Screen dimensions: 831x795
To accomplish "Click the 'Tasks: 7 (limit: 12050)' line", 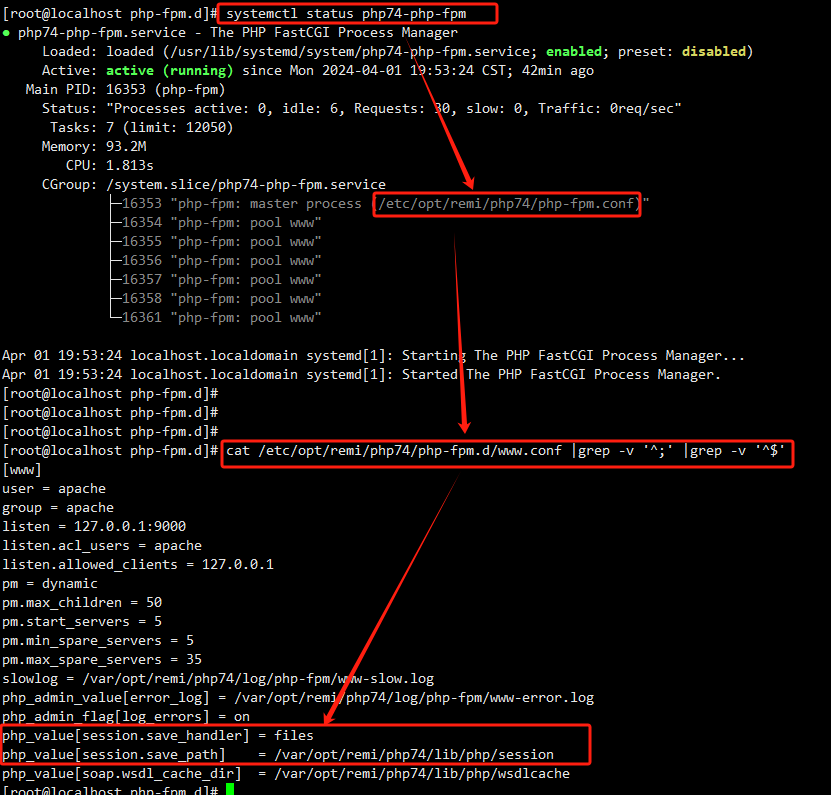I will (x=142, y=128).
